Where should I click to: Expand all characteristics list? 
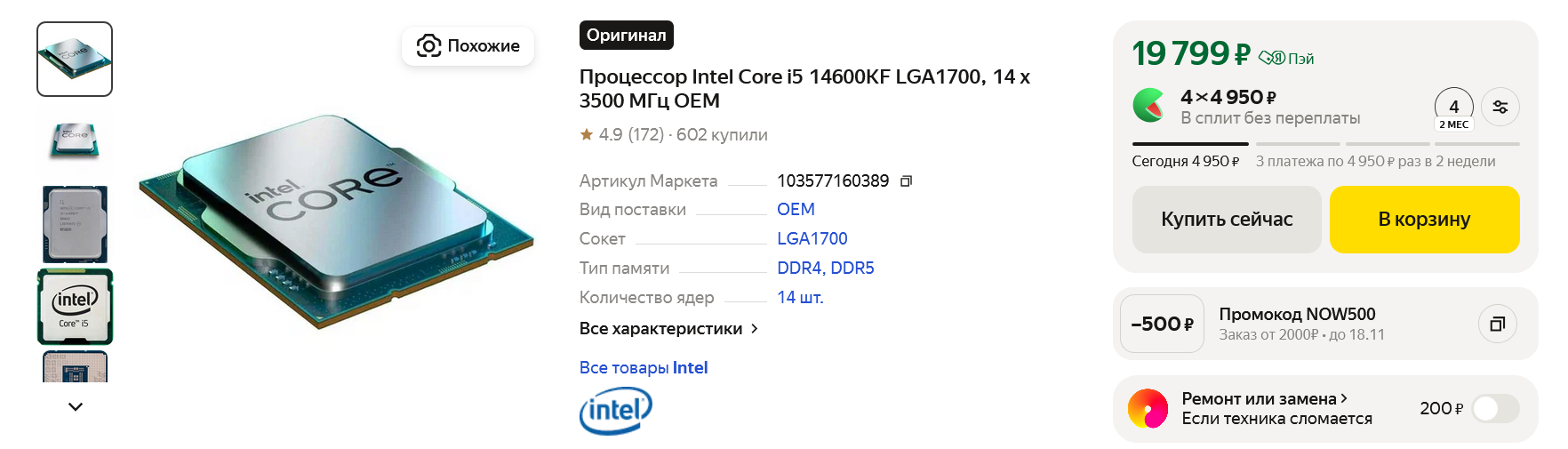tap(668, 329)
